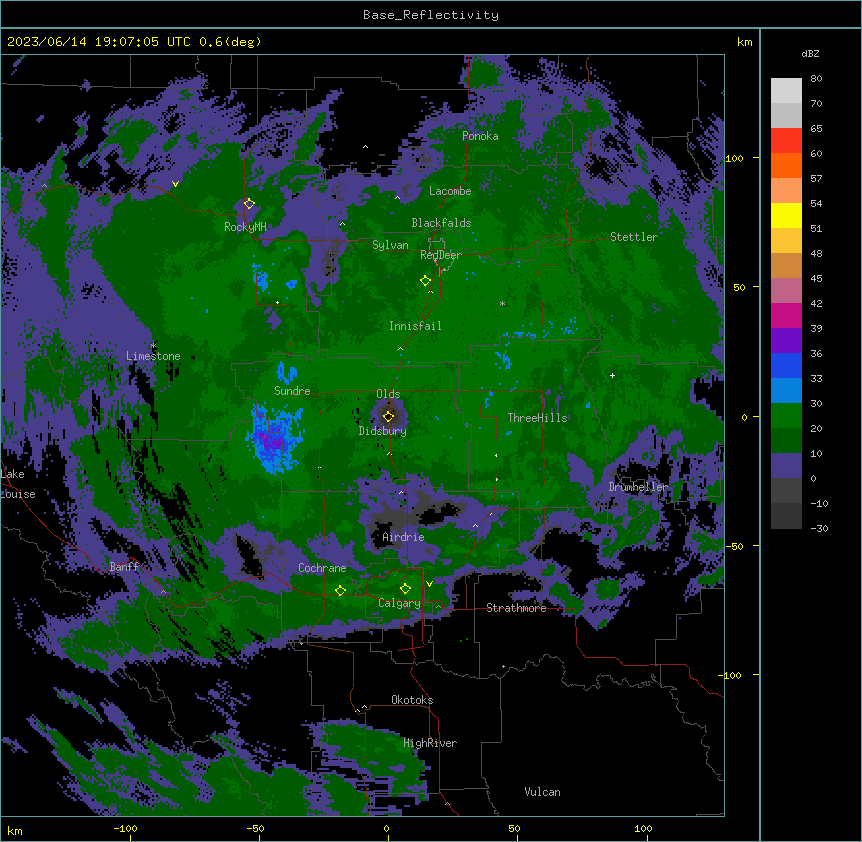Screen dimensions: 862x842
Task: Click the Vulcan city label
Action: pos(542,792)
